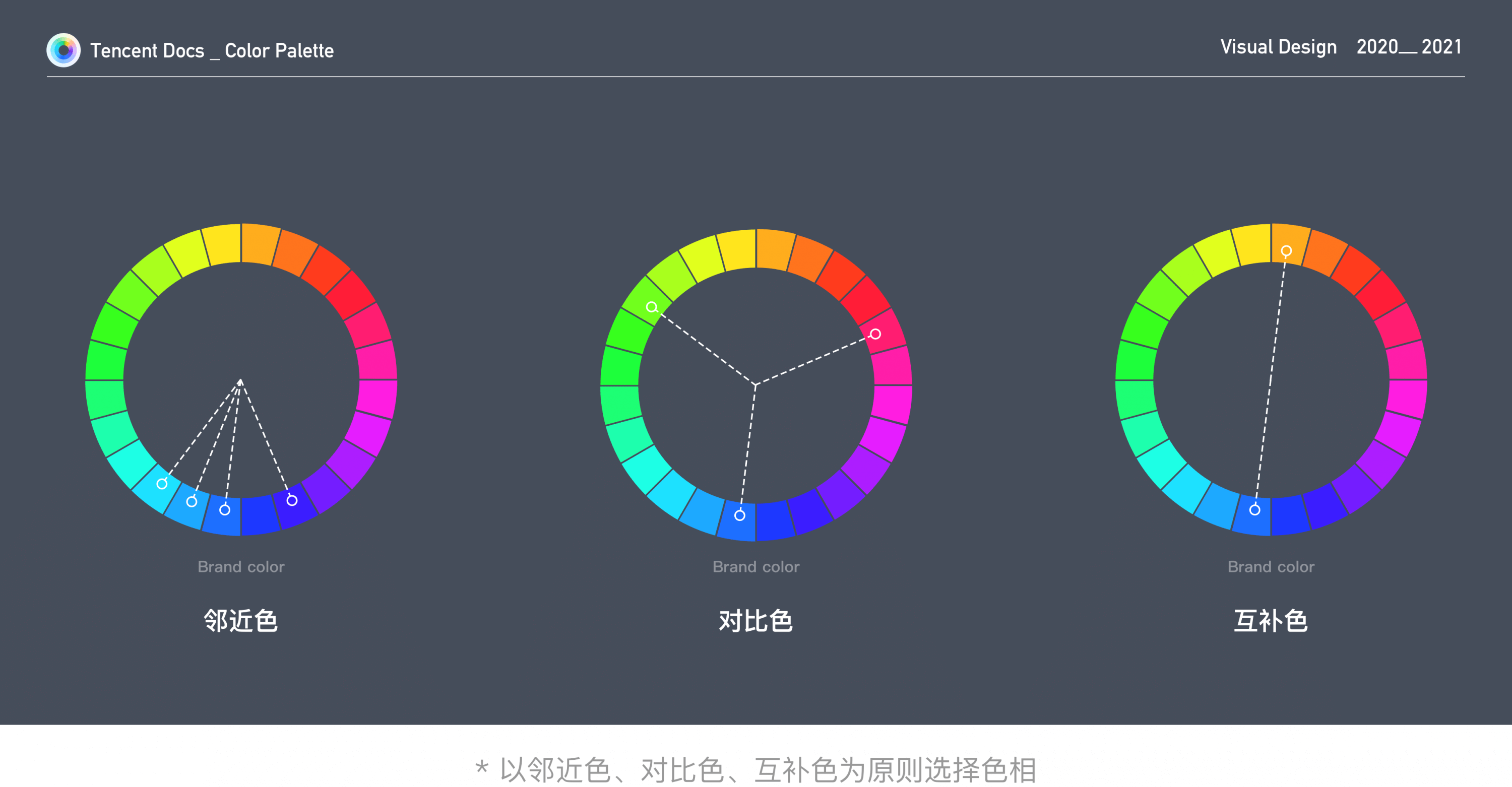Click the 互补色 heading label
This screenshot has height=787, width=1512.
(x=1271, y=620)
